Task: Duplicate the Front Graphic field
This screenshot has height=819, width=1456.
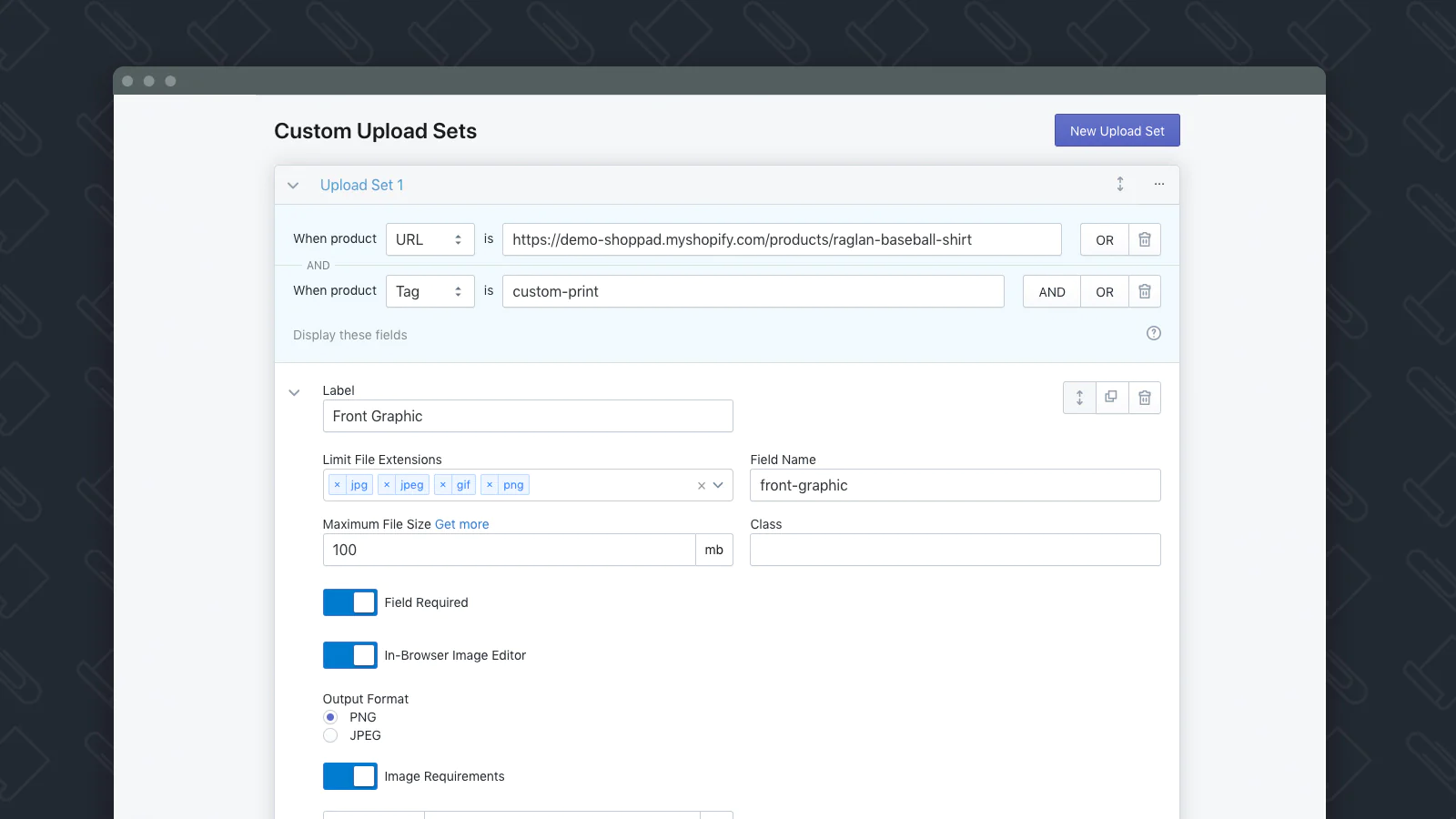Action: (1111, 398)
